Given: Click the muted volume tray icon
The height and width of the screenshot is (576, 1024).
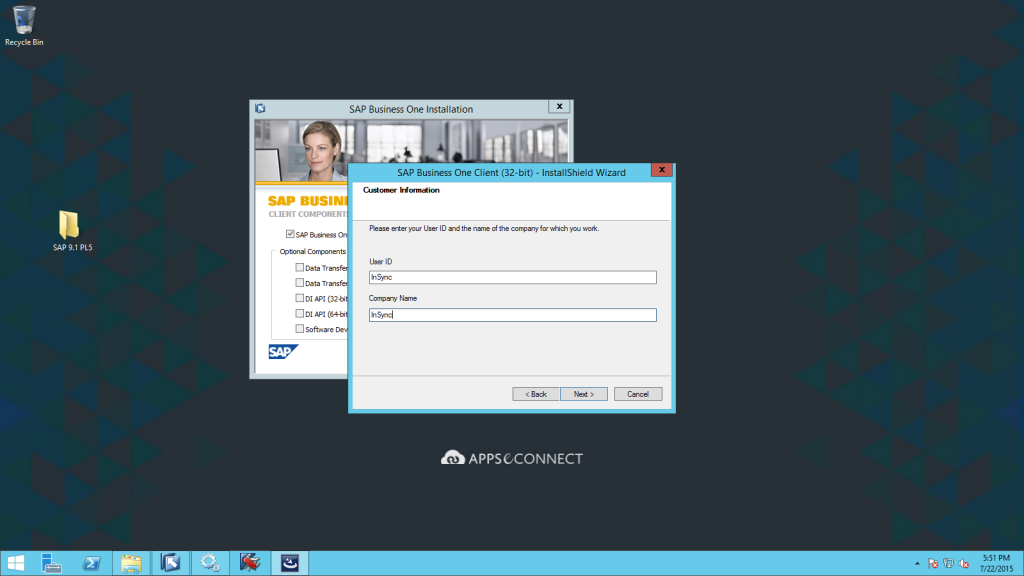Looking at the screenshot, I should [964, 564].
